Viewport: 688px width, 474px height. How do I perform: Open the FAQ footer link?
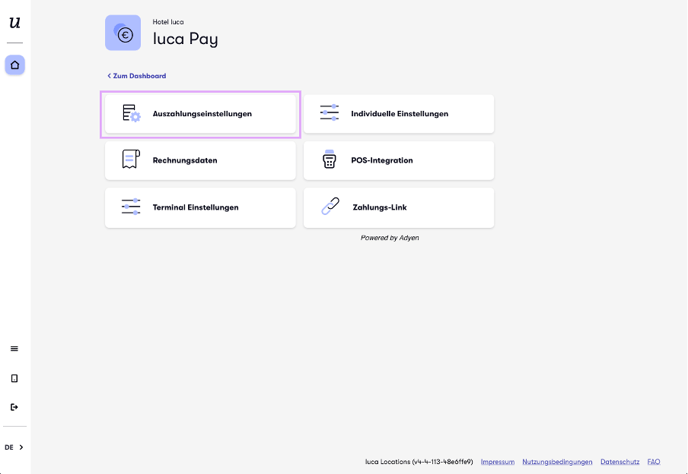click(654, 462)
